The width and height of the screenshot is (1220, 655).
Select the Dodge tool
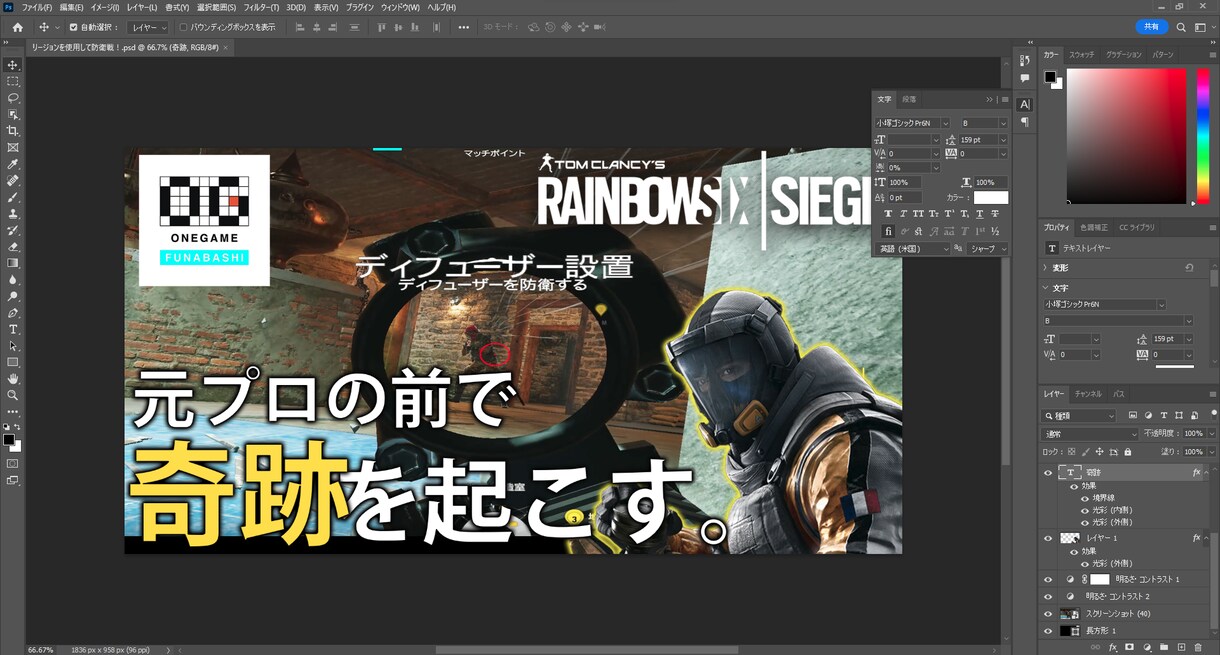13,296
